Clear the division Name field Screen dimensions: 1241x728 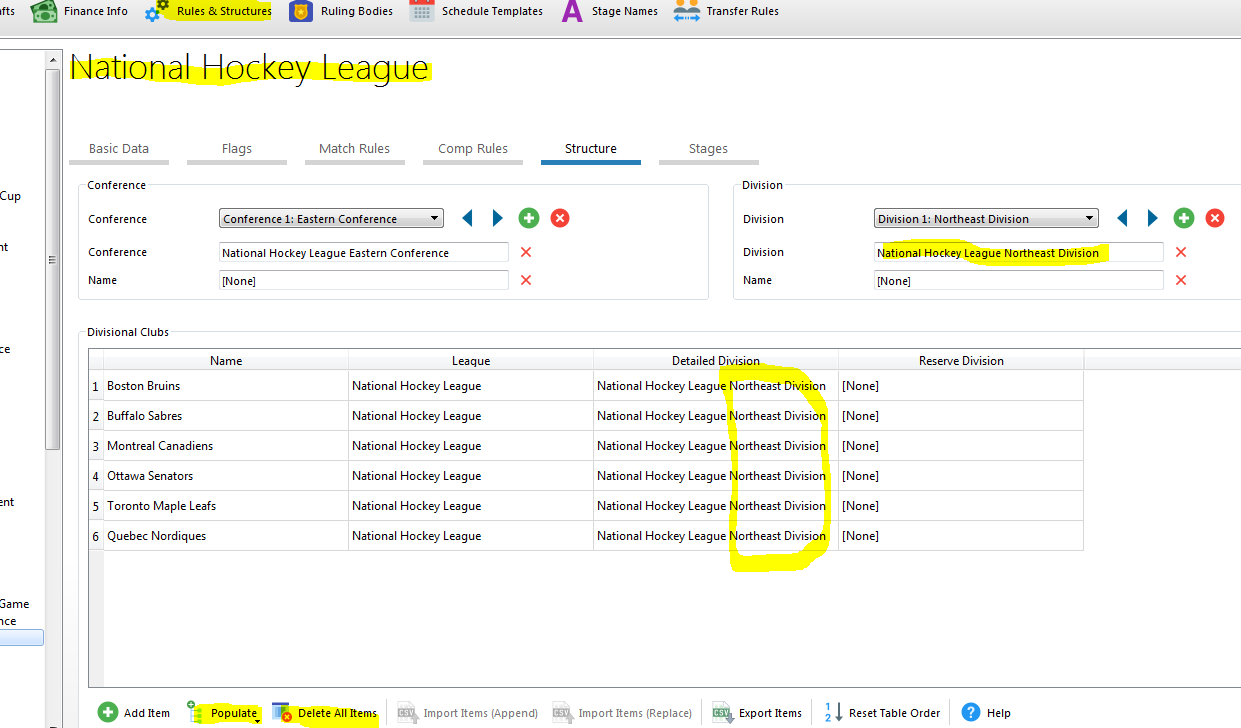[x=1181, y=280]
